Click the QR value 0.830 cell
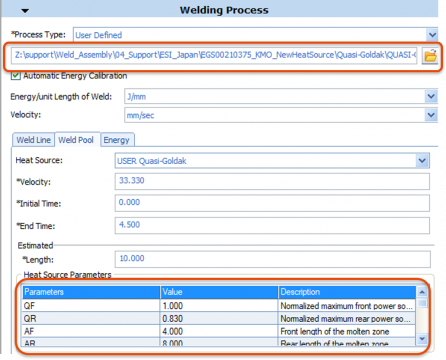446x360 pixels. (219, 318)
